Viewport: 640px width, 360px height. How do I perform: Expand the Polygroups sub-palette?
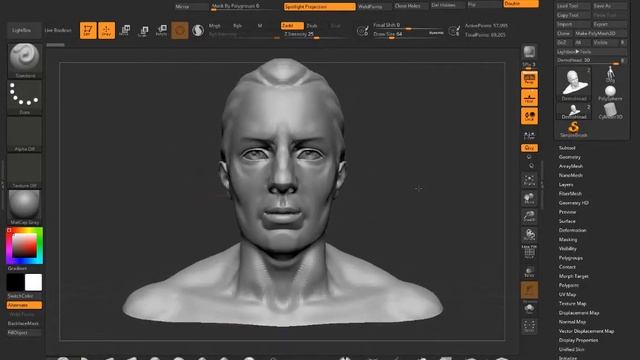[571, 258]
